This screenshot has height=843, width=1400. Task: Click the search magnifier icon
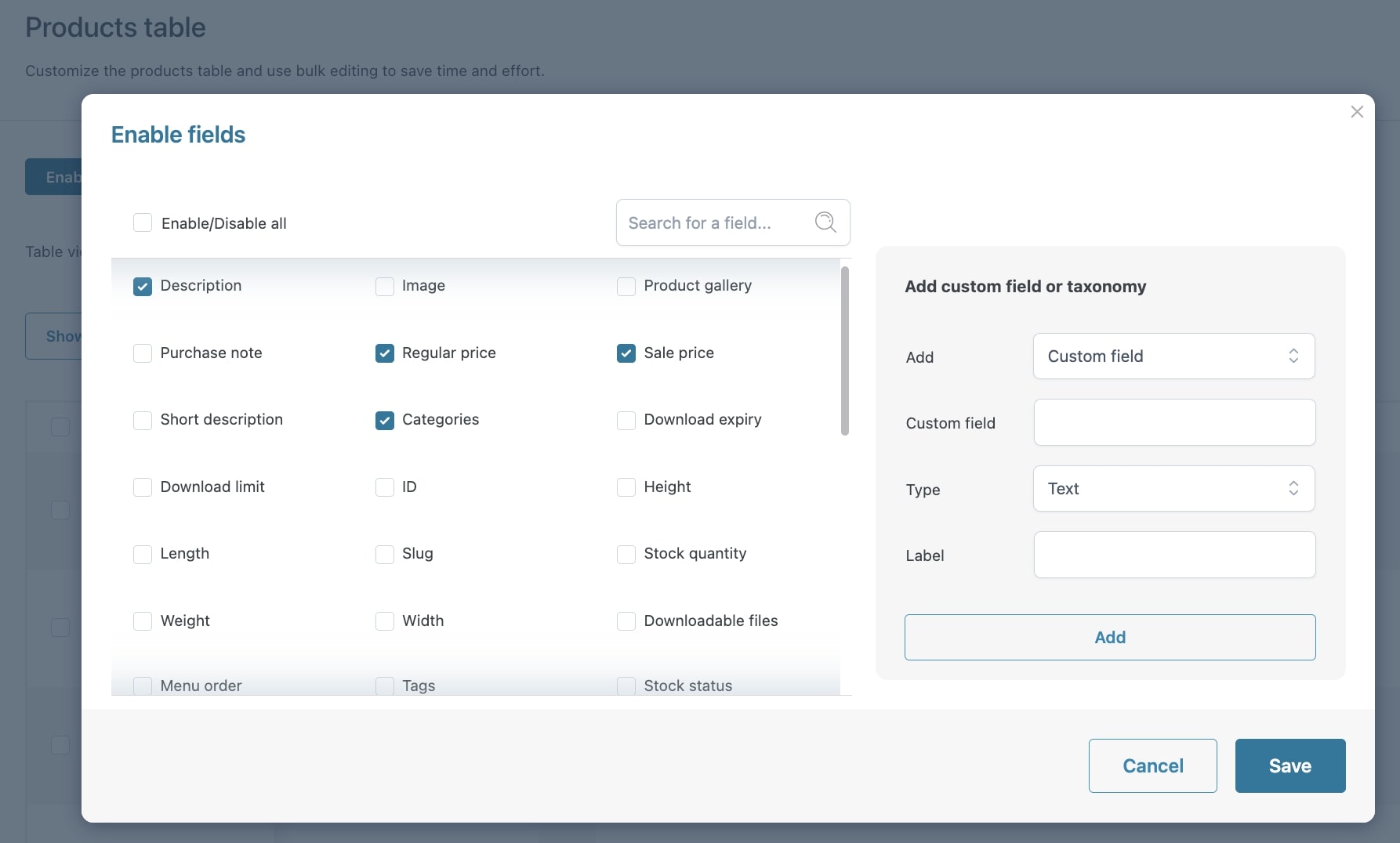(x=825, y=223)
